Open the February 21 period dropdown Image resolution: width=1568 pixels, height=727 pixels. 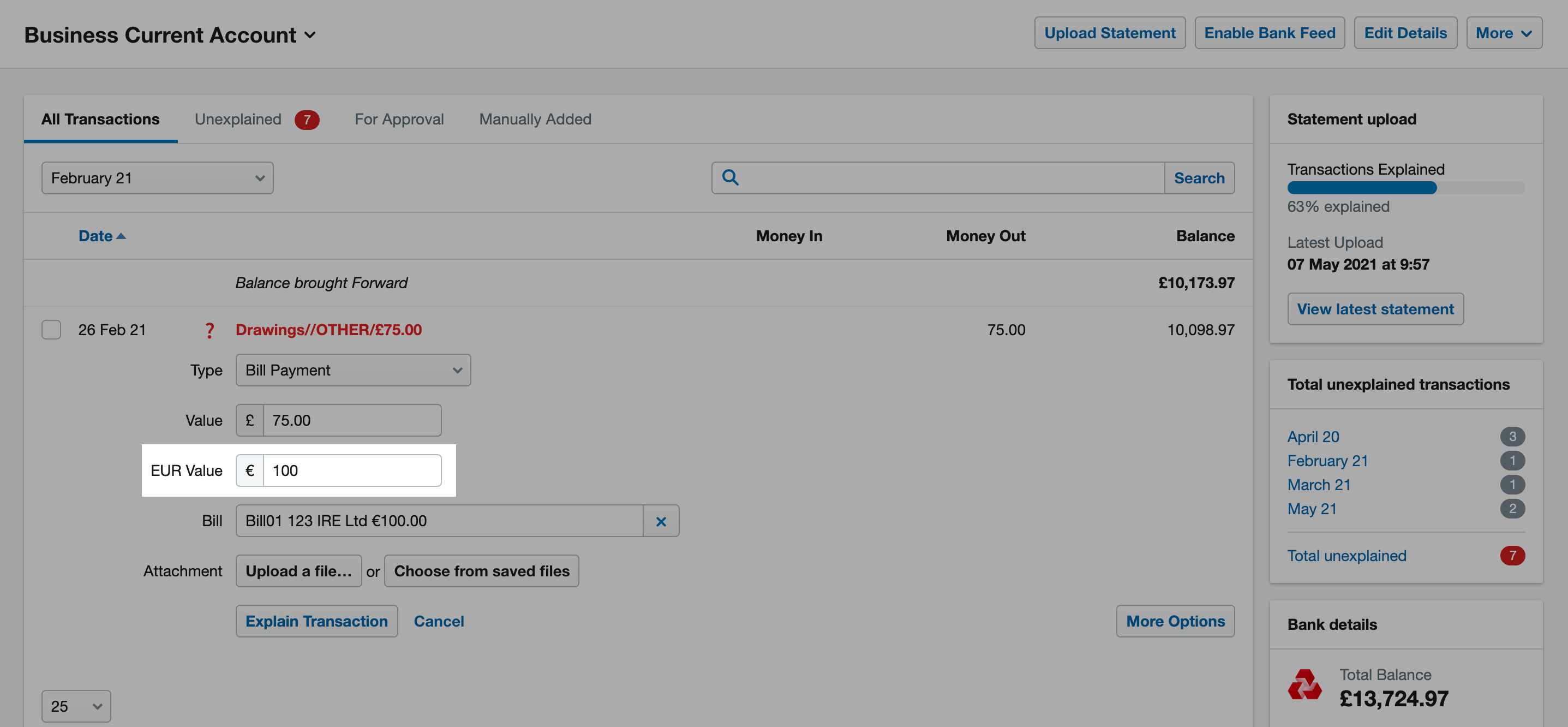pyautogui.click(x=157, y=178)
